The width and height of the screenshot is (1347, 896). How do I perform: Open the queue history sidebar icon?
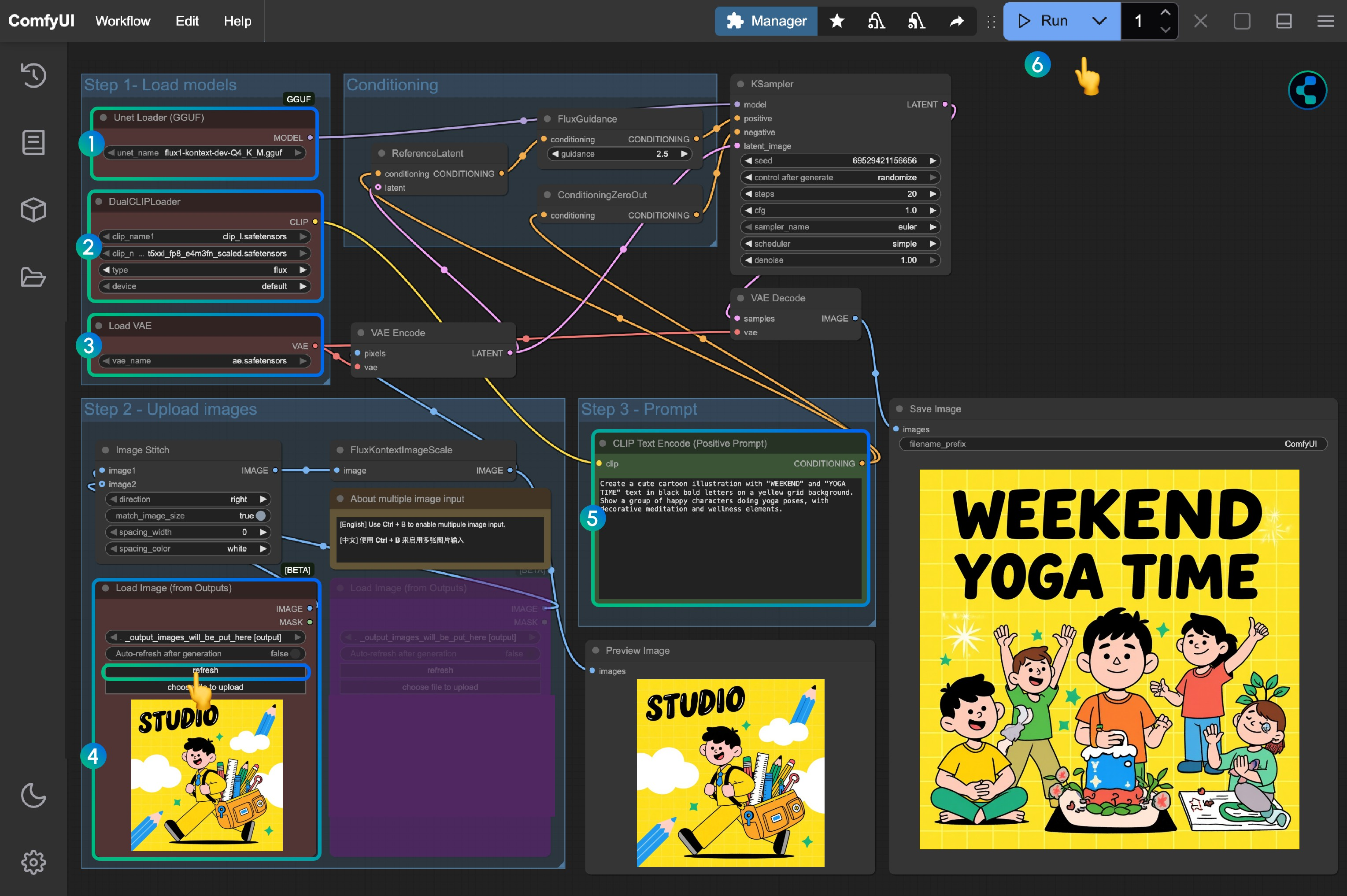[33, 75]
